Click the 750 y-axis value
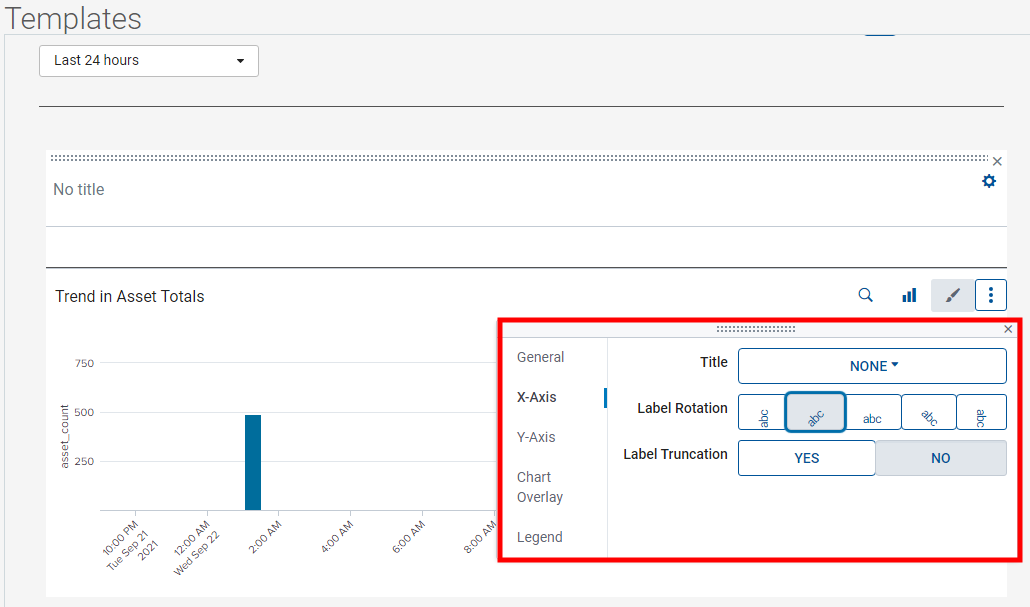1030x607 pixels. point(84,363)
